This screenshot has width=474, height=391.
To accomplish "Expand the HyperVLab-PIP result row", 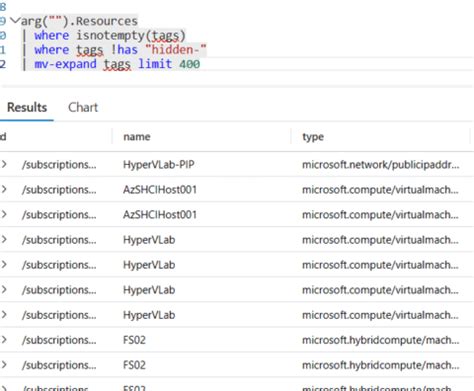I will (4, 164).
